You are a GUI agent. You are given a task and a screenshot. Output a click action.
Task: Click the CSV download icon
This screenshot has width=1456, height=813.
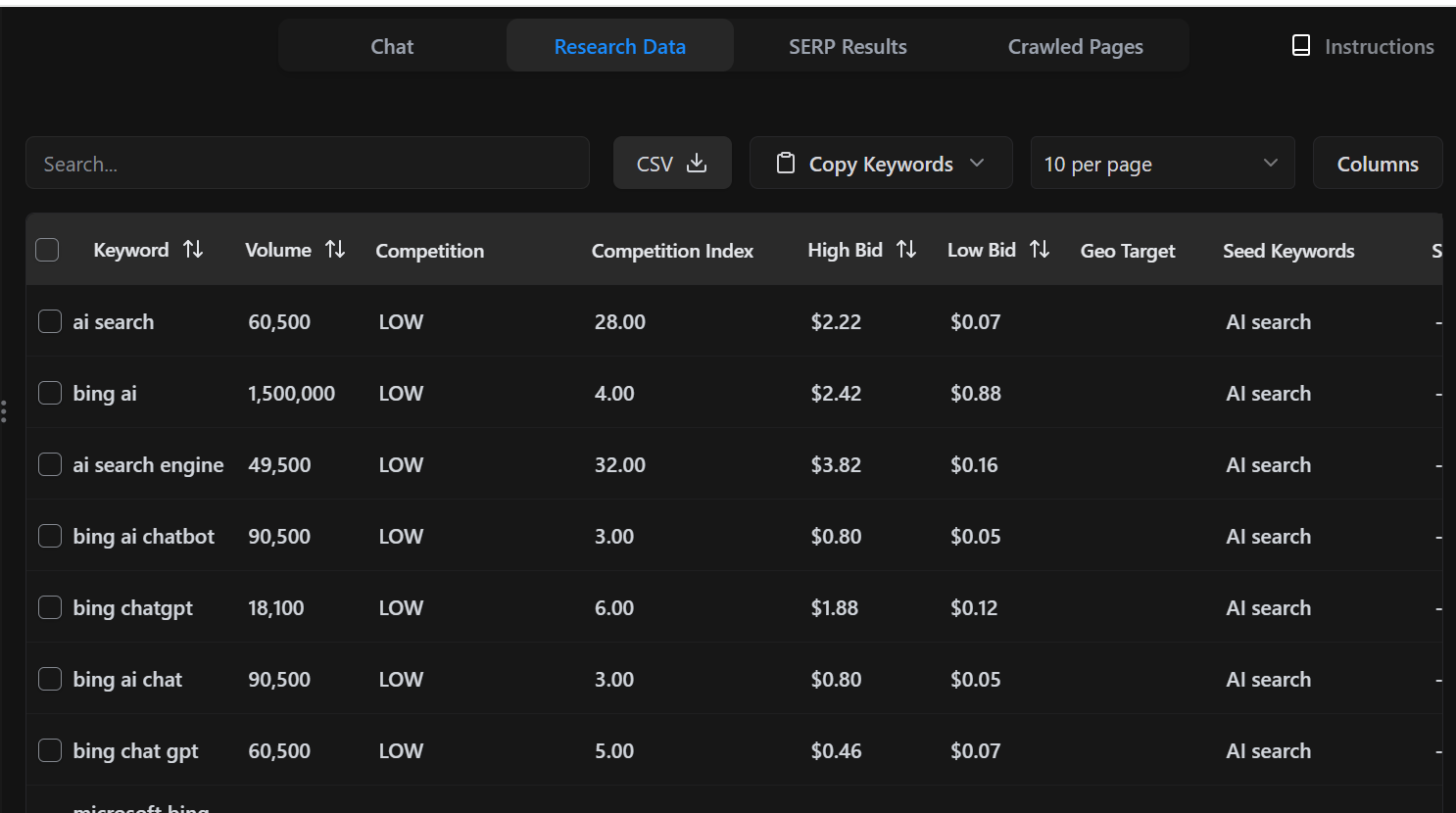tap(697, 163)
